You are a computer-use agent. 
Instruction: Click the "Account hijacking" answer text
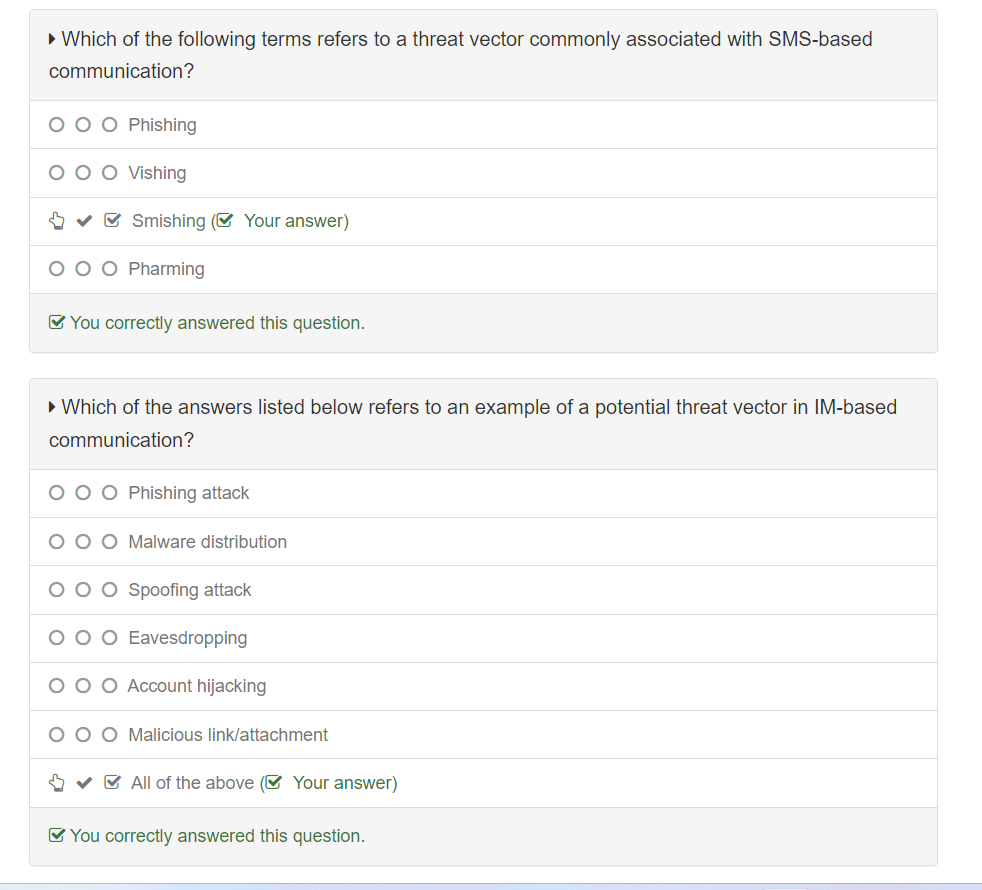click(197, 686)
